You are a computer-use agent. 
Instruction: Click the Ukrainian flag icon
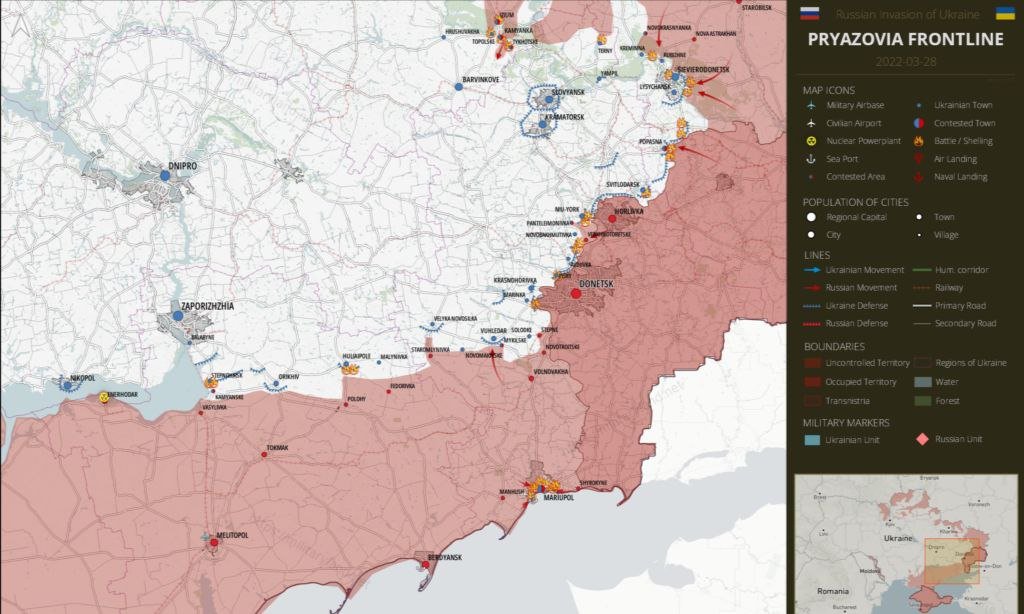point(1003,14)
